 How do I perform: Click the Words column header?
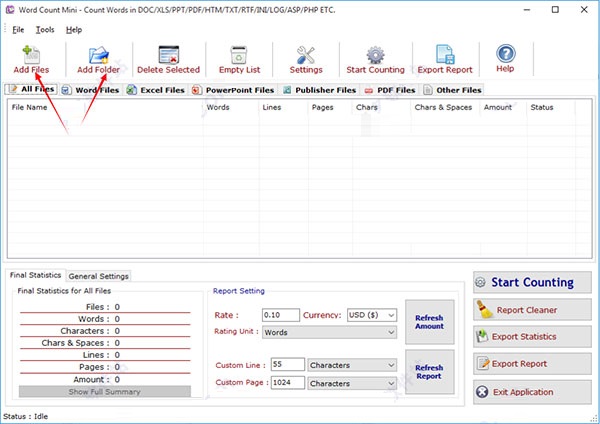pos(218,107)
